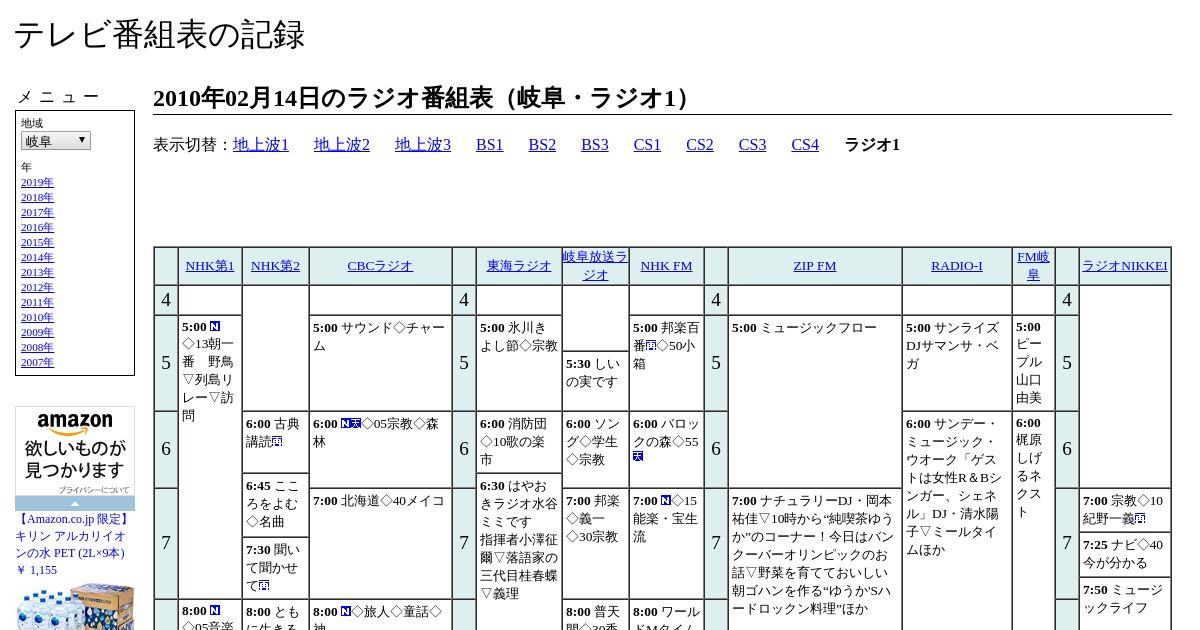Click the 5:00 サンライズDJサマンサ・ベガ cell
1200x630 pixels.
957,363
